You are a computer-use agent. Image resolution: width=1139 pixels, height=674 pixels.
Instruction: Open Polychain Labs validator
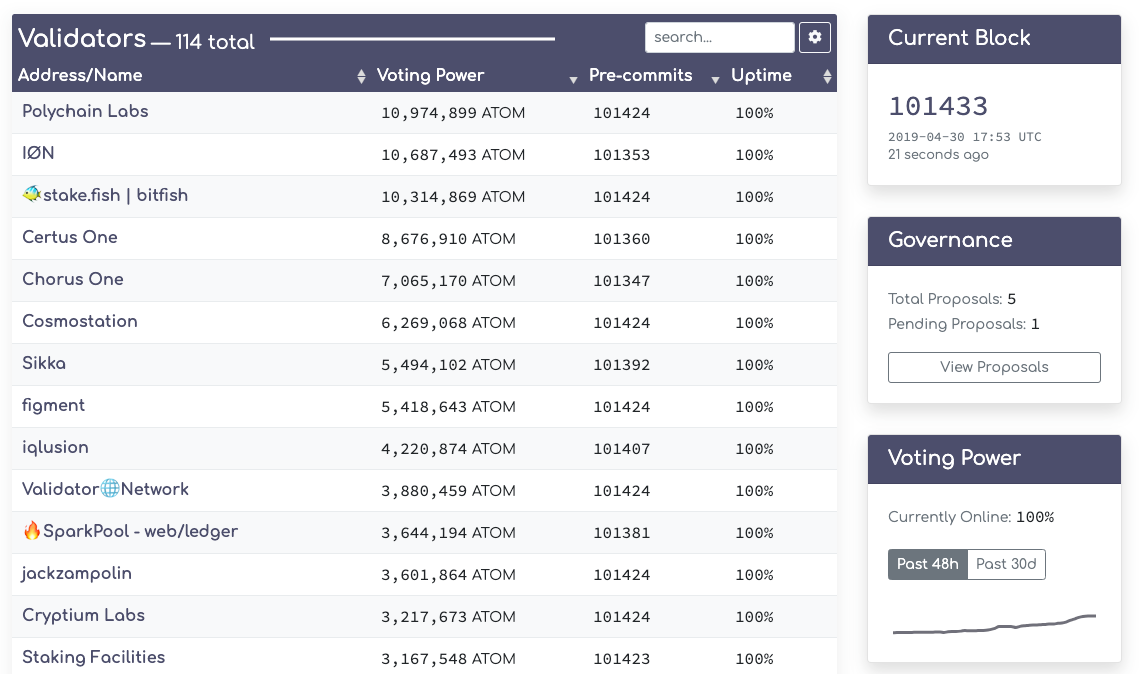[85, 111]
